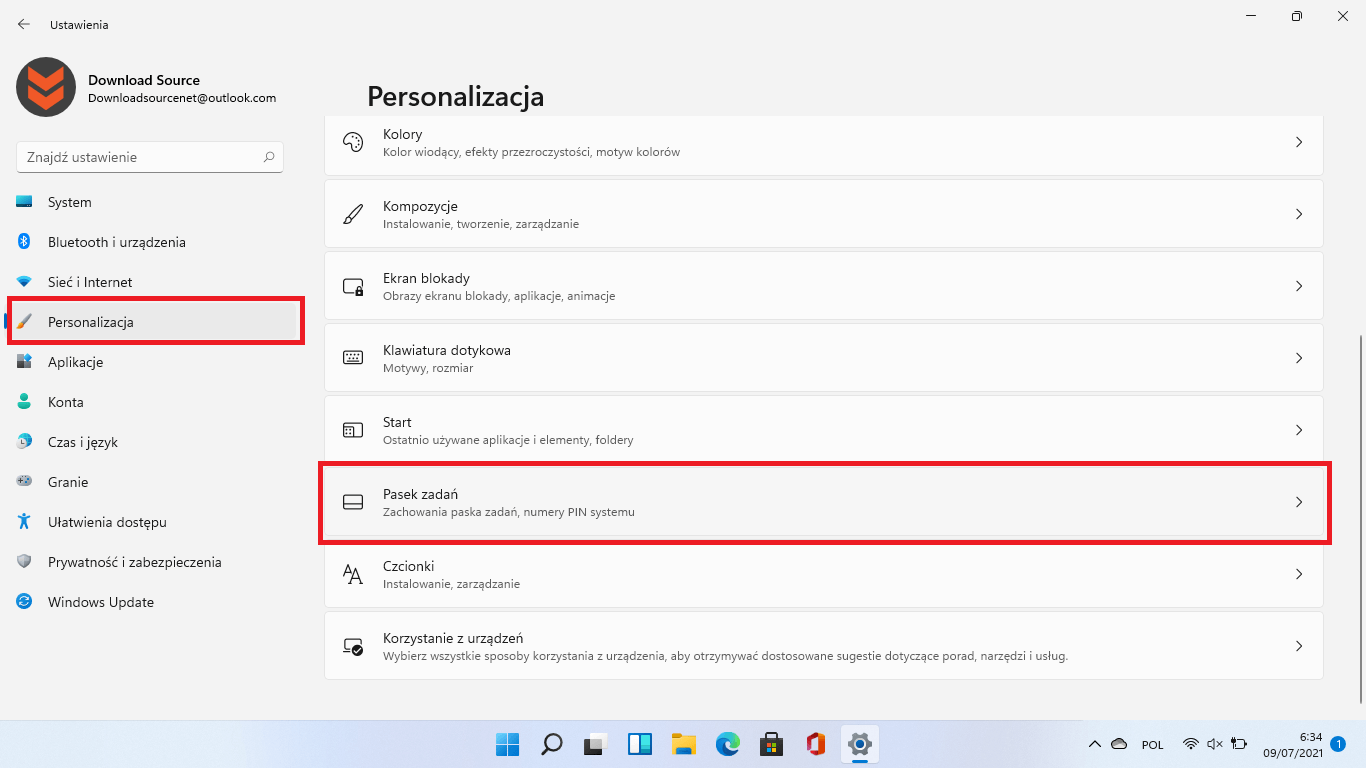Click the Kolory palette icon

point(353,142)
